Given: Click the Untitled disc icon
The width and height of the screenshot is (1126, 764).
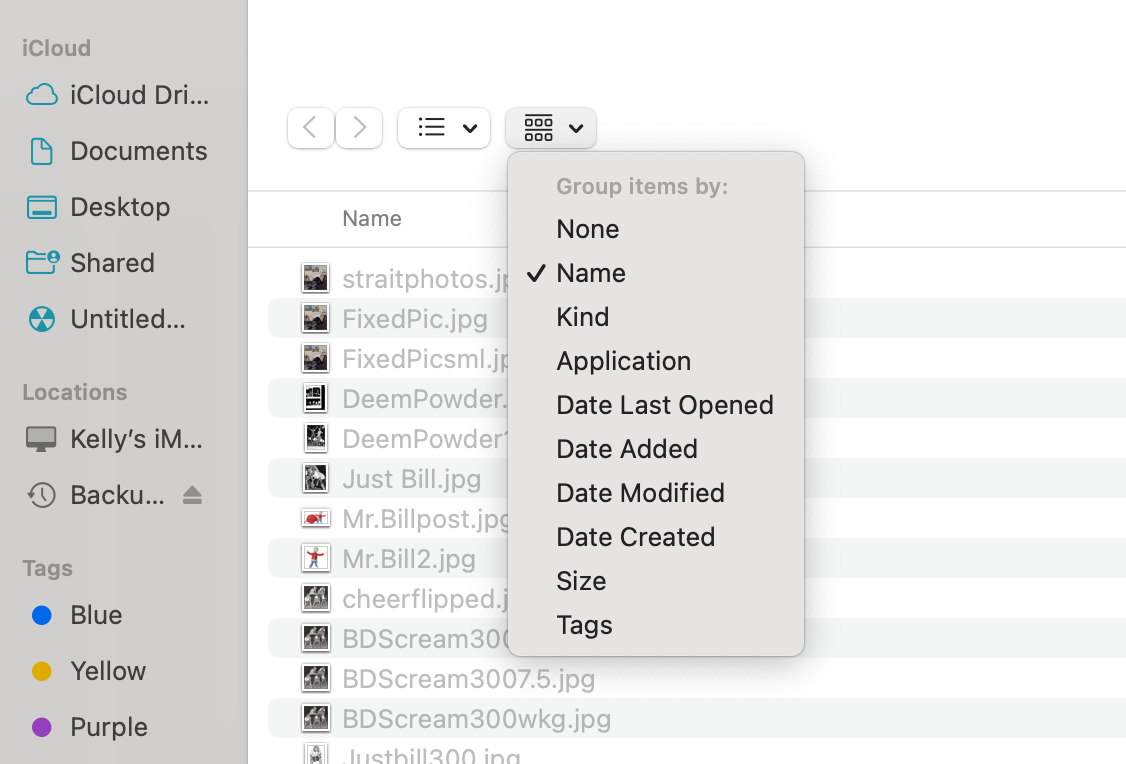Looking at the screenshot, I should point(42,319).
